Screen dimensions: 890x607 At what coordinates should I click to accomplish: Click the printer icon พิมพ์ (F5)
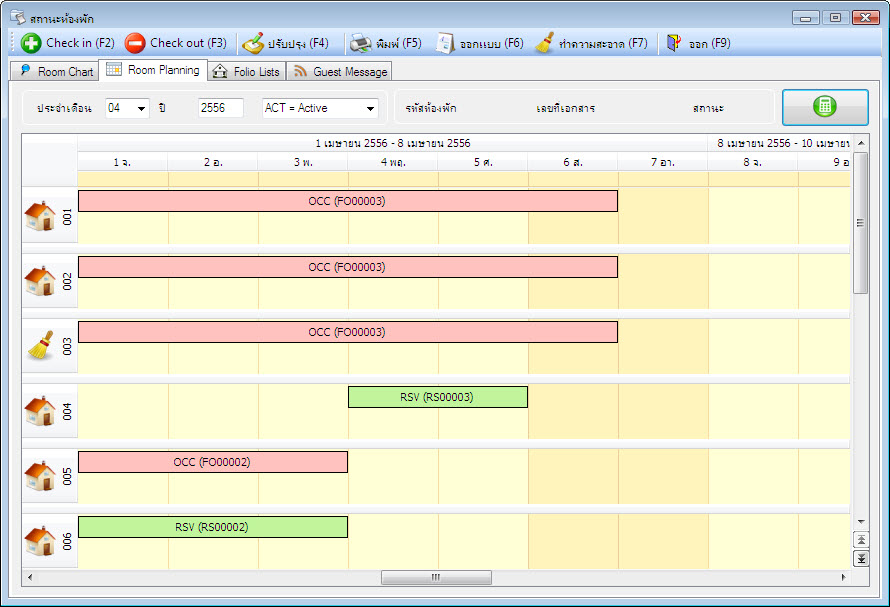pos(360,43)
